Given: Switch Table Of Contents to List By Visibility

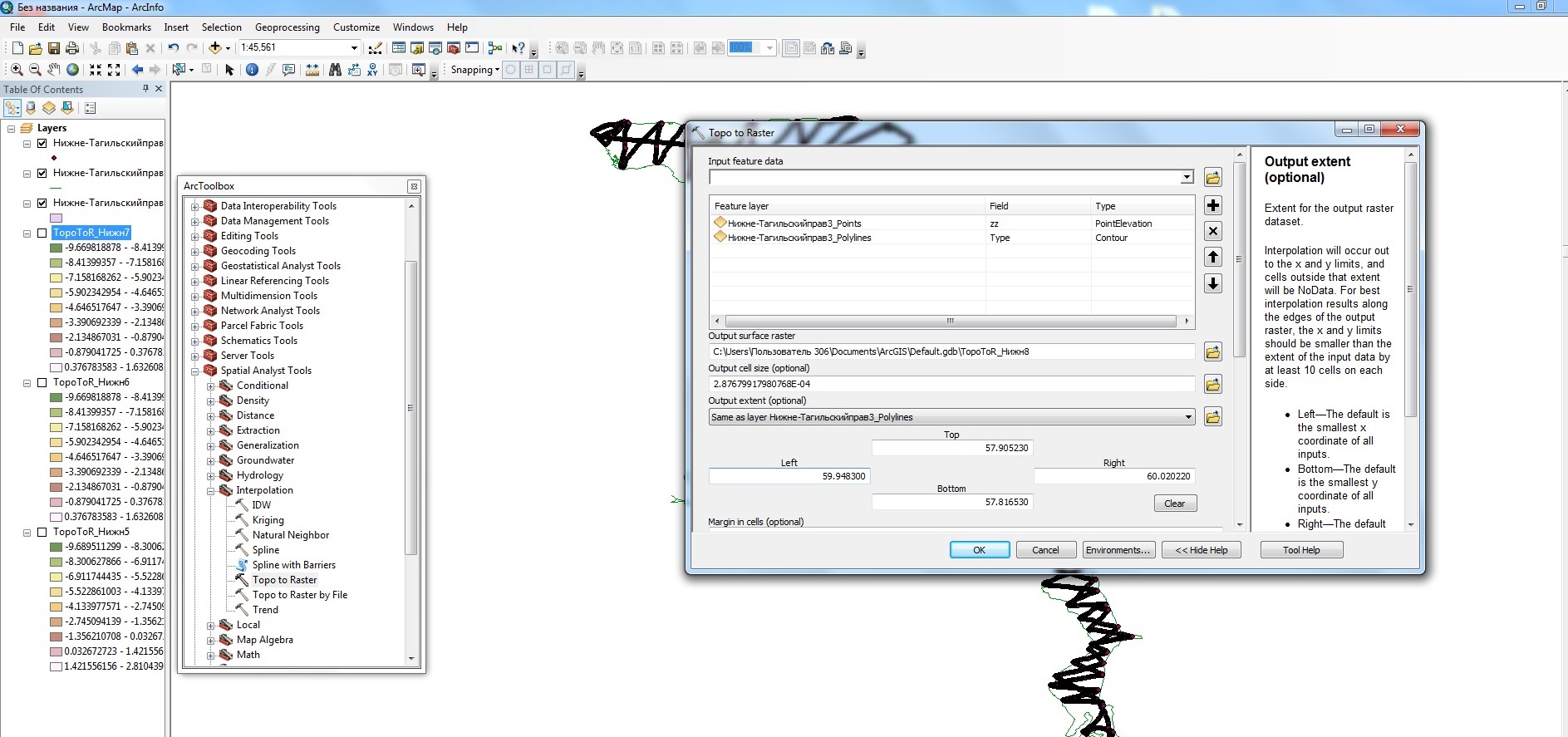Looking at the screenshot, I should click(x=49, y=108).
